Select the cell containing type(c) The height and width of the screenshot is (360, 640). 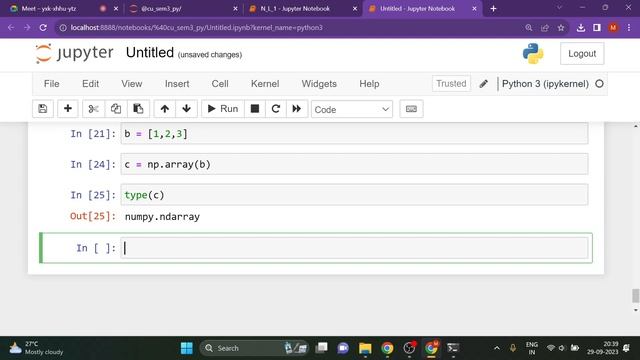point(354,195)
